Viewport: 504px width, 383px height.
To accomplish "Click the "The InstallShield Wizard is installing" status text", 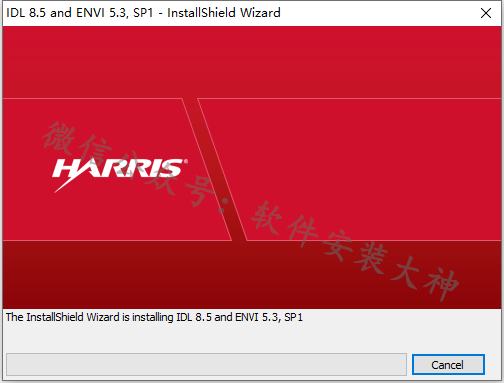I will coord(154,317).
